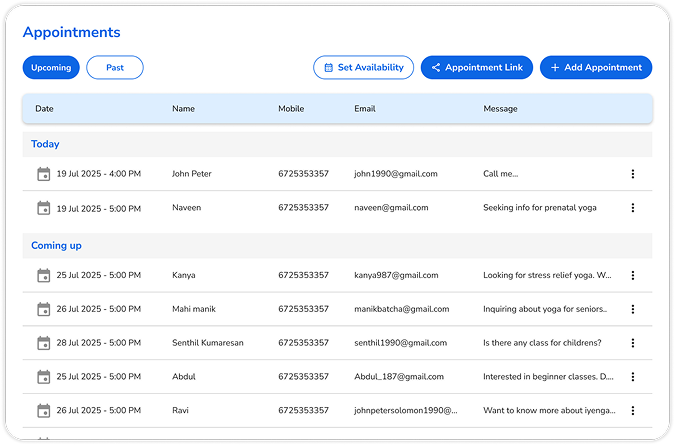Open three-dot menu for Mahi manik row
Screen dimensions: 675x445
632,309
